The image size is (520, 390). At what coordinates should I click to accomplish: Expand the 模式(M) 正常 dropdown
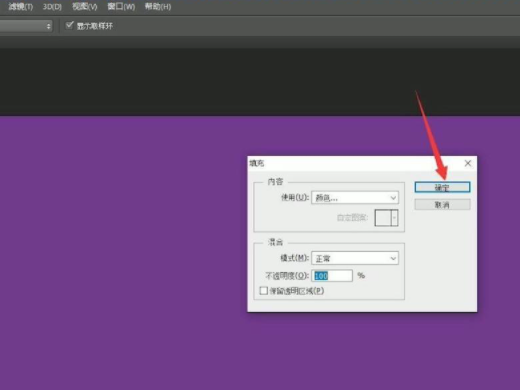coord(355,258)
